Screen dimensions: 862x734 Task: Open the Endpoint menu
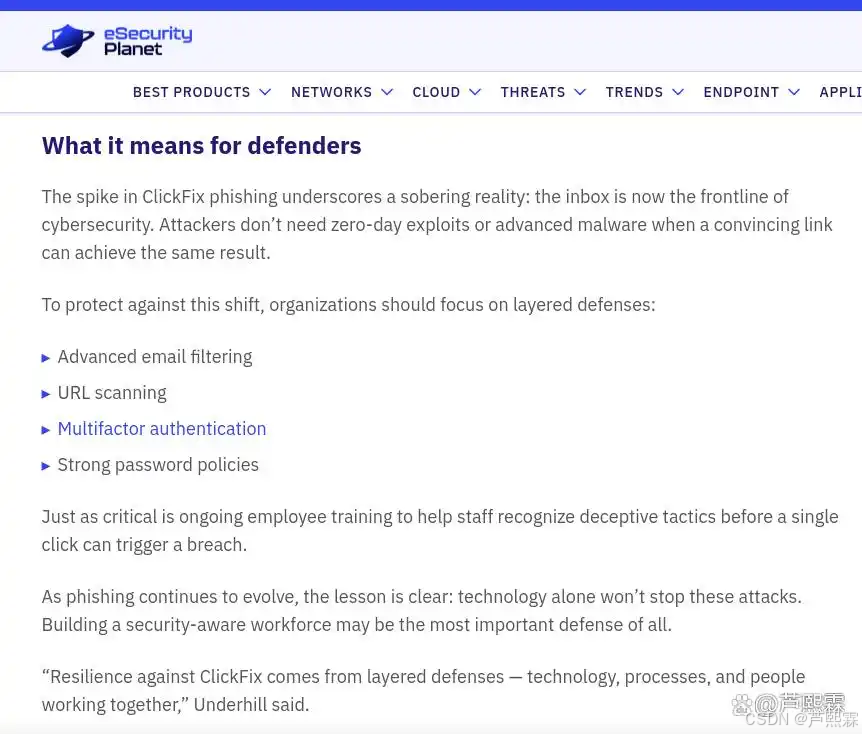[x=741, y=92]
